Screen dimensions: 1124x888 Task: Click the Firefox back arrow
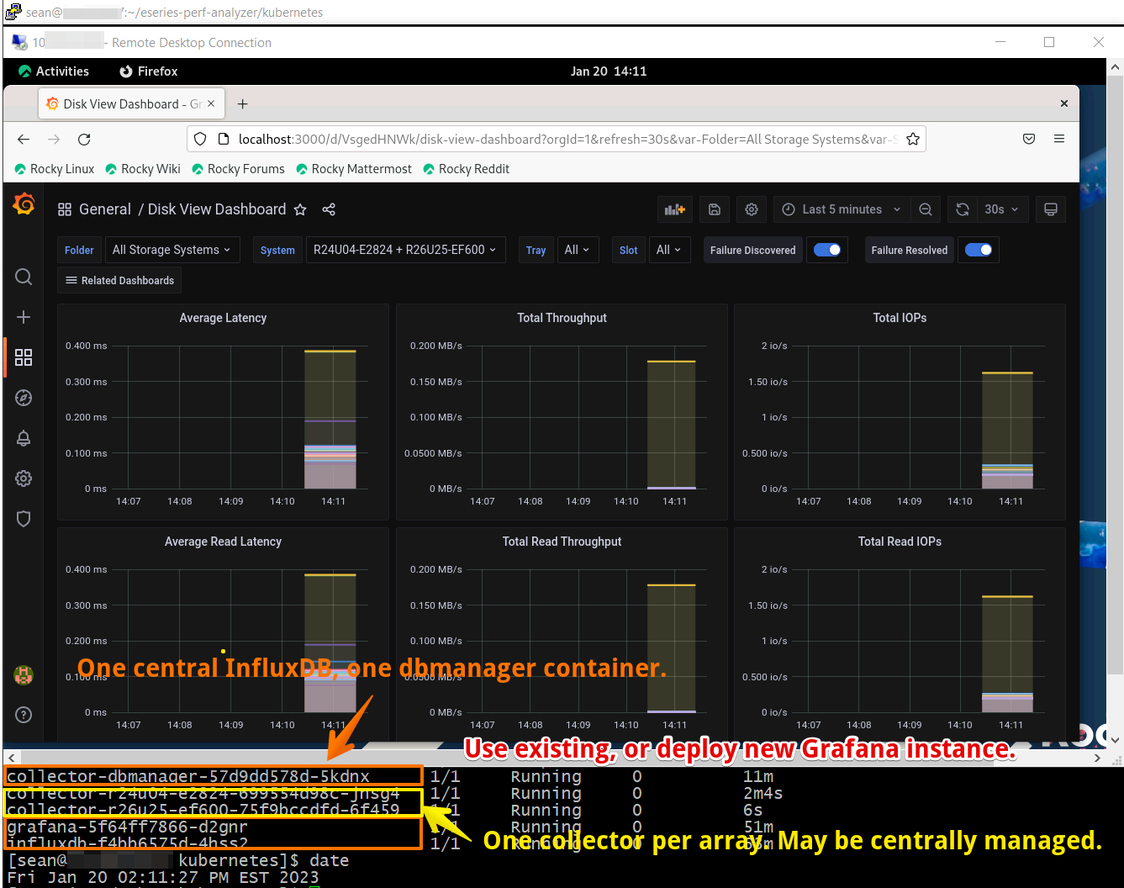pos(24,139)
